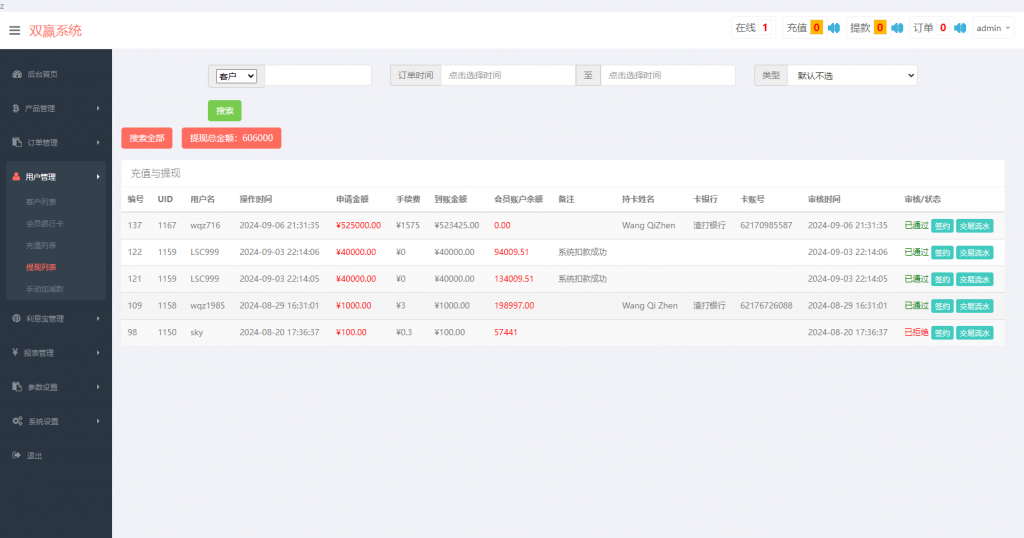Open the 后台首页 dashboard icon
The width and height of the screenshot is (1024, 538).
[17, 74]
